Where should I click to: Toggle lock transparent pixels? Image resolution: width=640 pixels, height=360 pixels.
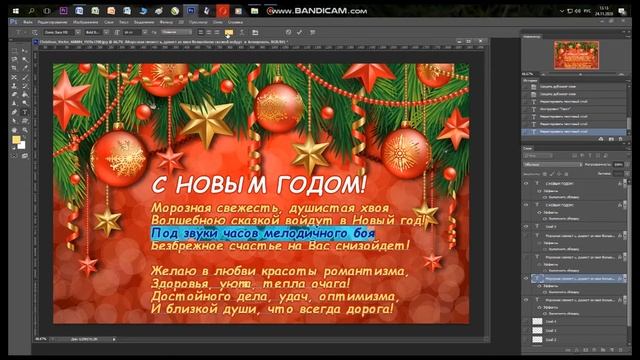(544, 174)
